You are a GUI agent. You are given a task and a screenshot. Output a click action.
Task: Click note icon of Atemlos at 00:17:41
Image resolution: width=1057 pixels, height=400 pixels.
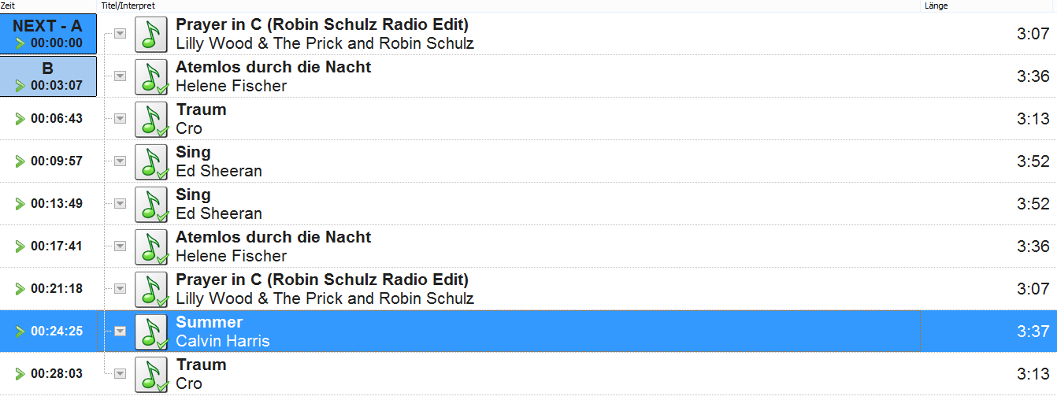(151, 246)
